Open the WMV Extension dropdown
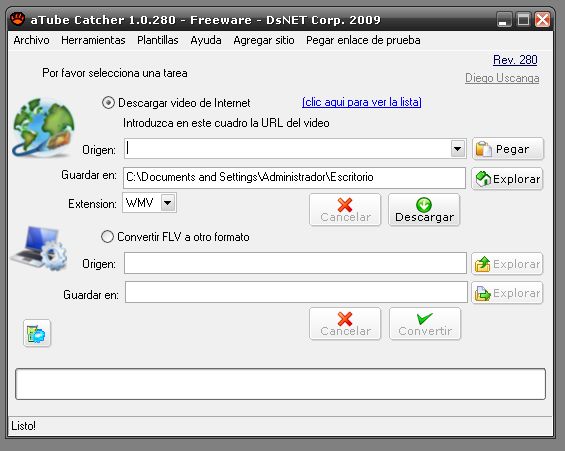The width and height of the screenshot is (565, 451). [168, 203]
